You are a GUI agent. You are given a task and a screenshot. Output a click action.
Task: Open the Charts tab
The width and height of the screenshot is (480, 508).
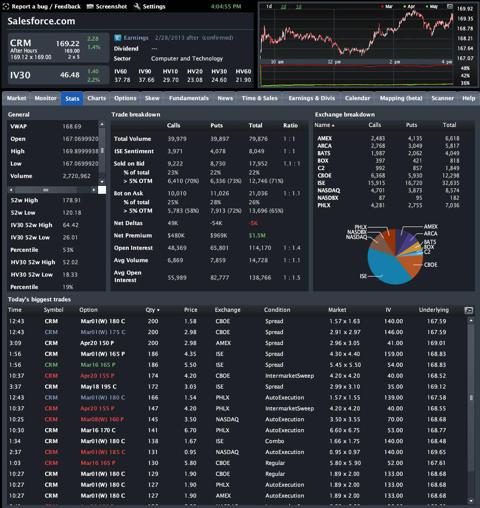97,98
